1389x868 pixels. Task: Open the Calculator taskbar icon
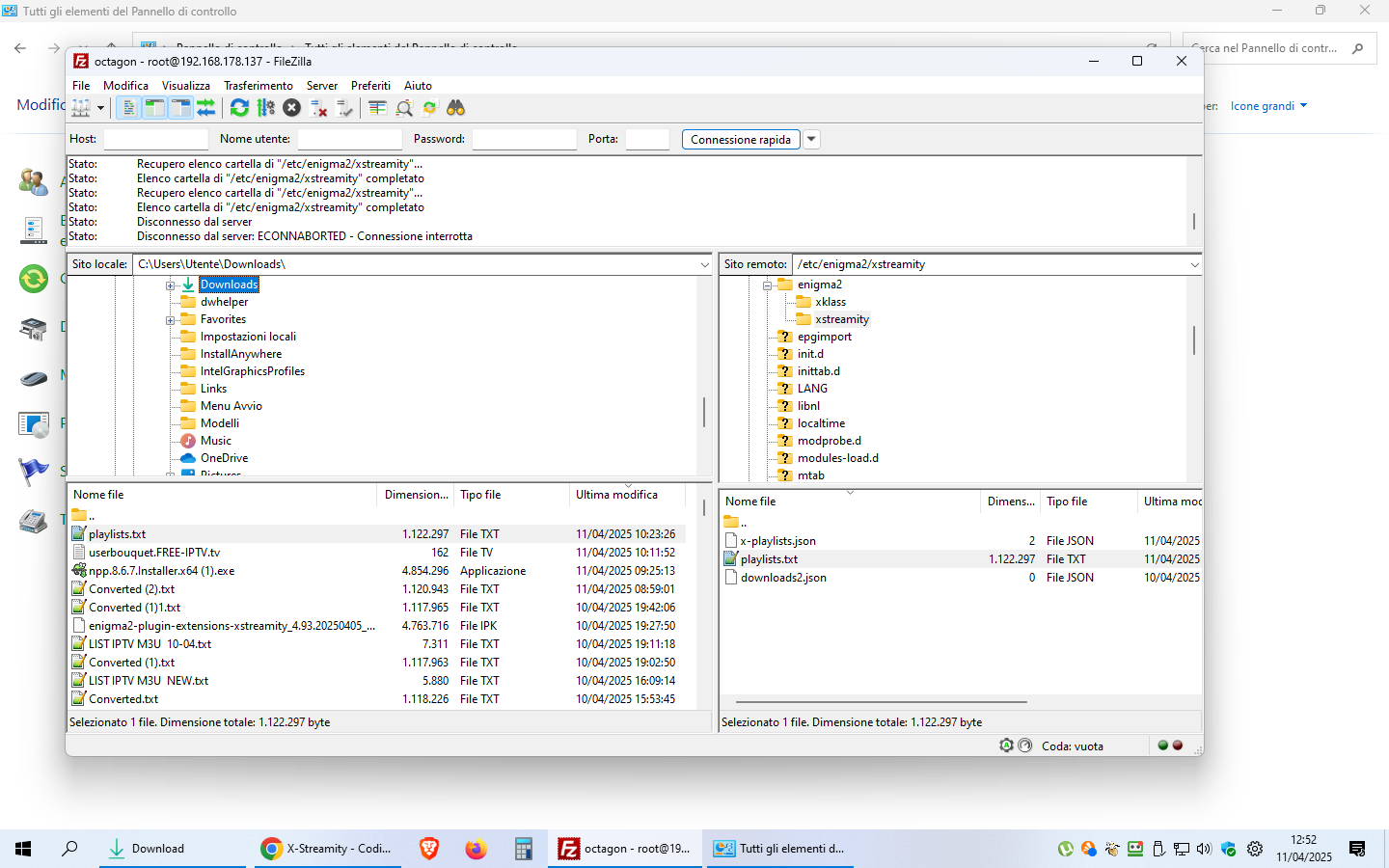click(x=523, y=849)
